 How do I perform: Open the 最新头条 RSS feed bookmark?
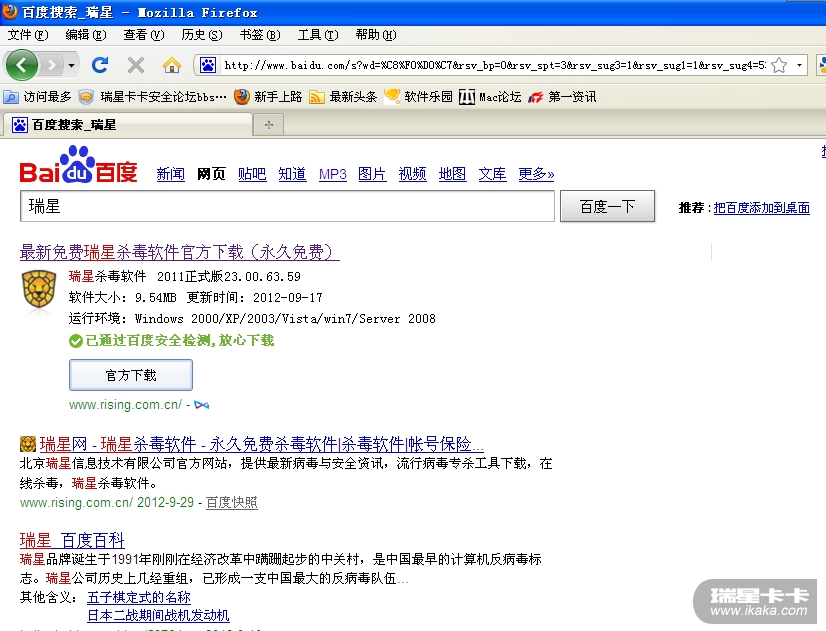343,97
